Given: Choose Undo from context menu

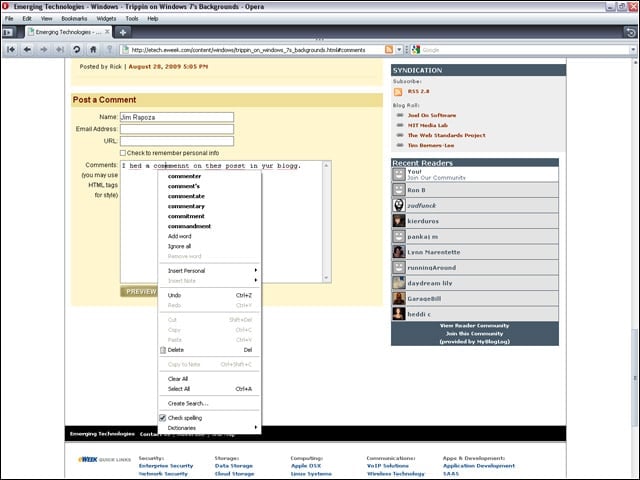Looking at the screenshot, I should 209,295.
